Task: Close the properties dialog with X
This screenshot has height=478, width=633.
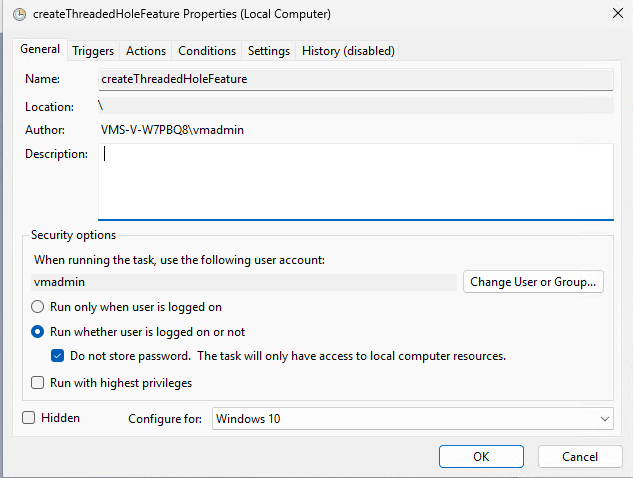Action: tap(618, 13)
